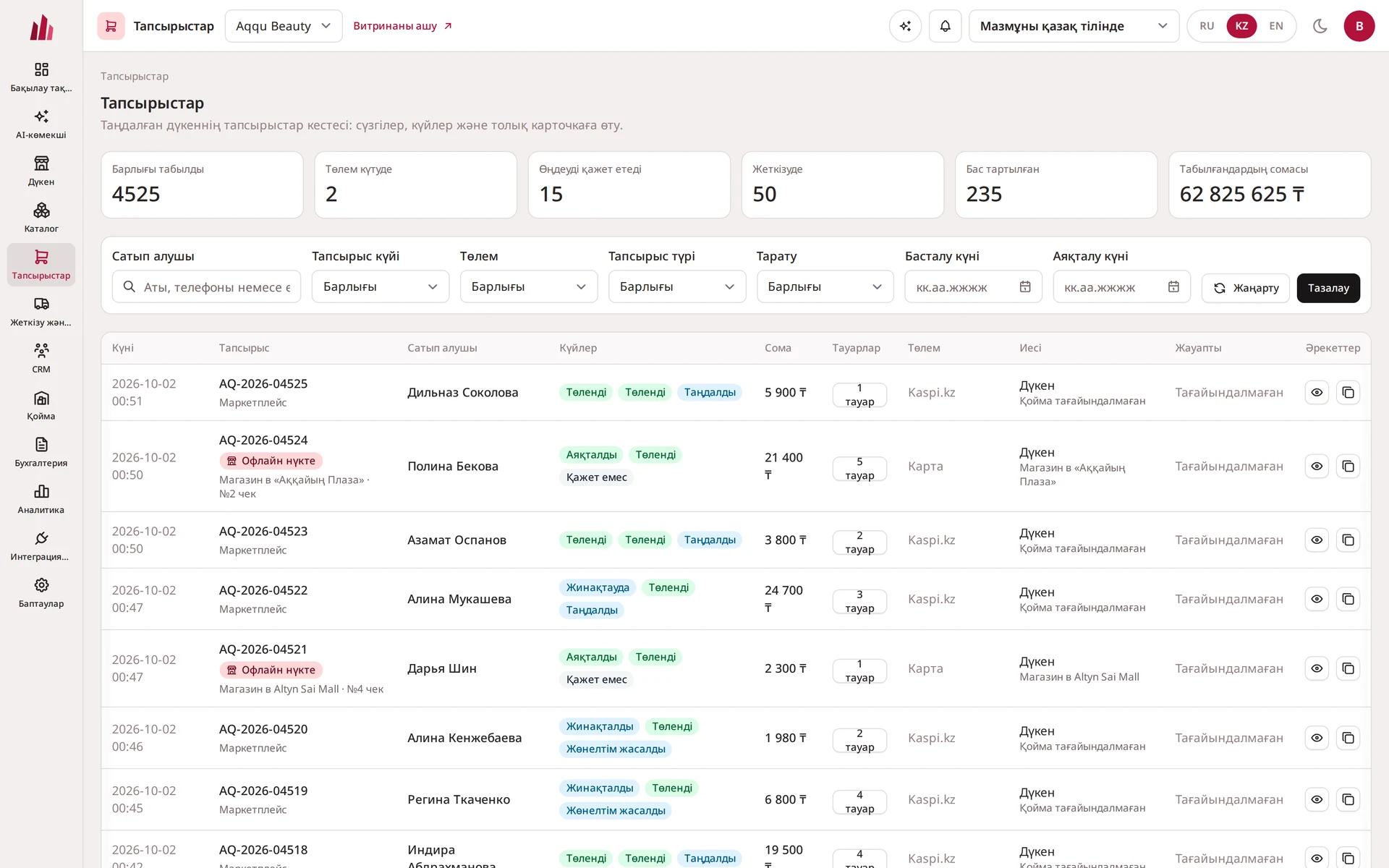Copy order AQ-2026-04525 with its copy icon
The height and width of the screenshot is (868, 1389).
tap(1348, 392)
